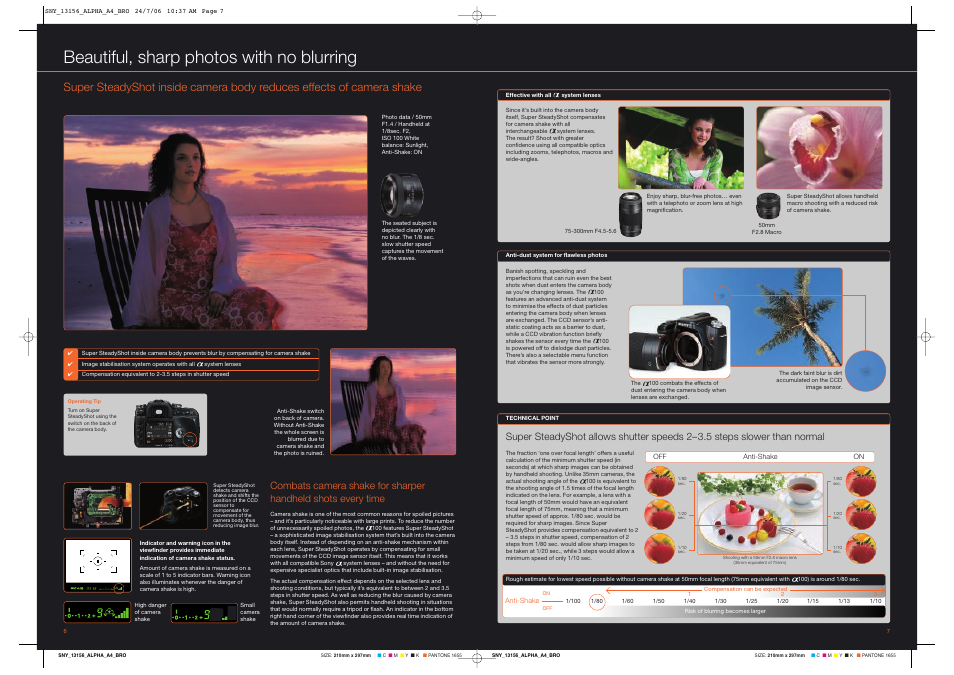This screenshot has height=675, width=954.
Task: Click the large blue magnified dust circle
Action: [865, 371]
